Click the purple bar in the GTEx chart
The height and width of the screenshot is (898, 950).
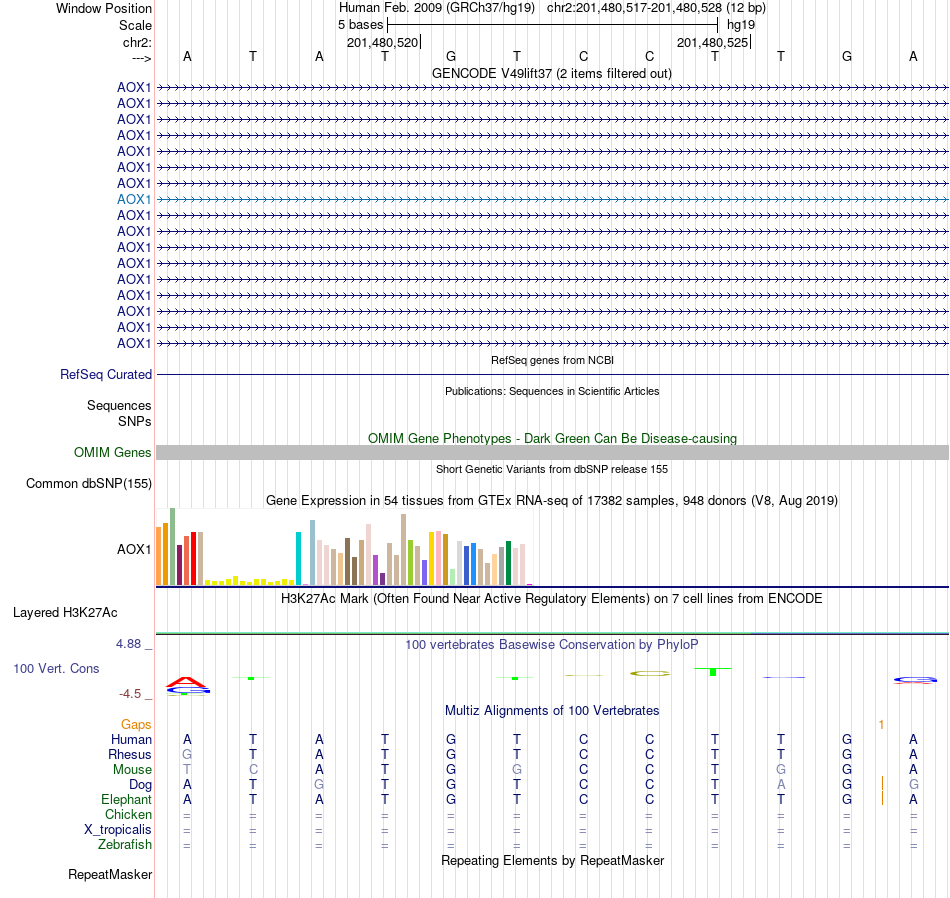click(x=376, y=570)
